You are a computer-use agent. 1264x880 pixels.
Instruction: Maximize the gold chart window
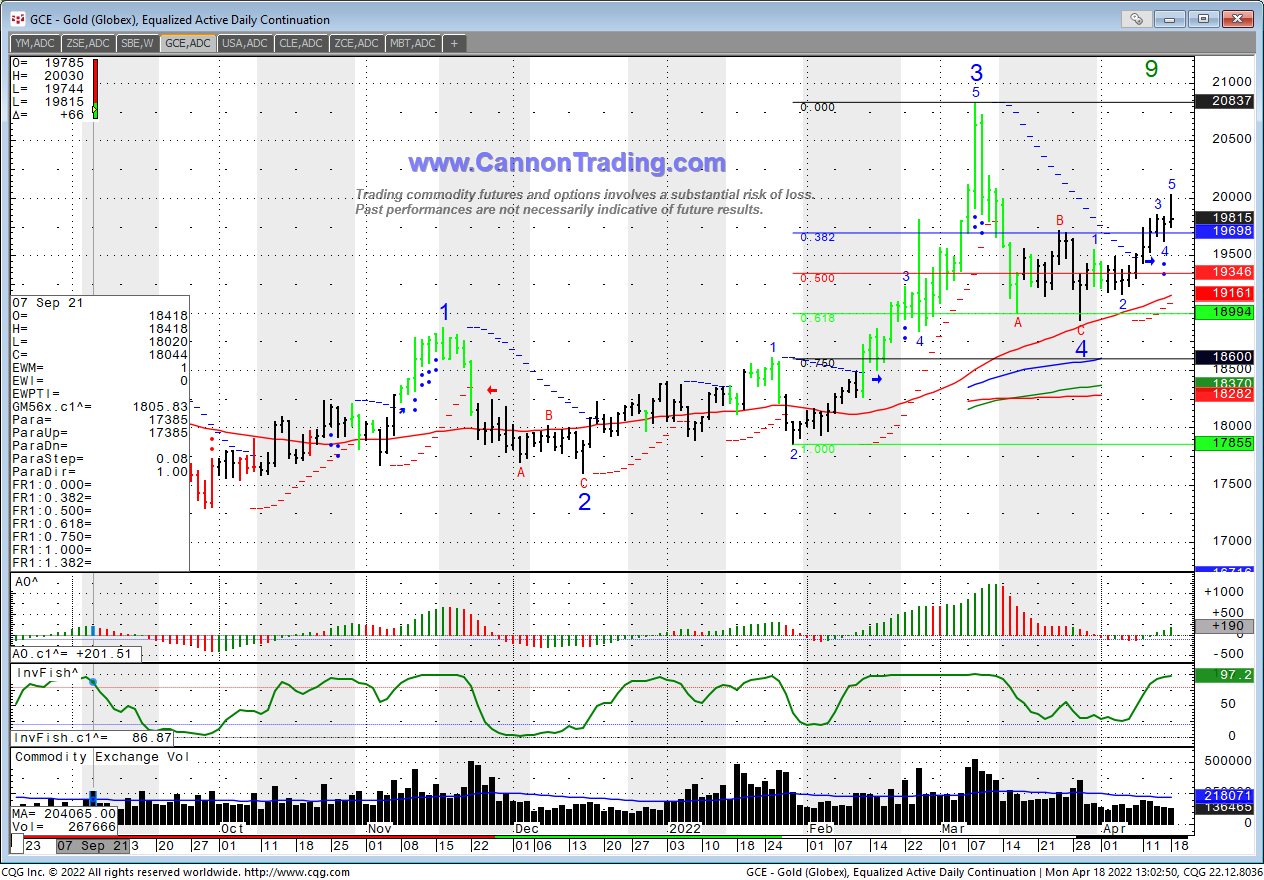(x=1204, y=18)
